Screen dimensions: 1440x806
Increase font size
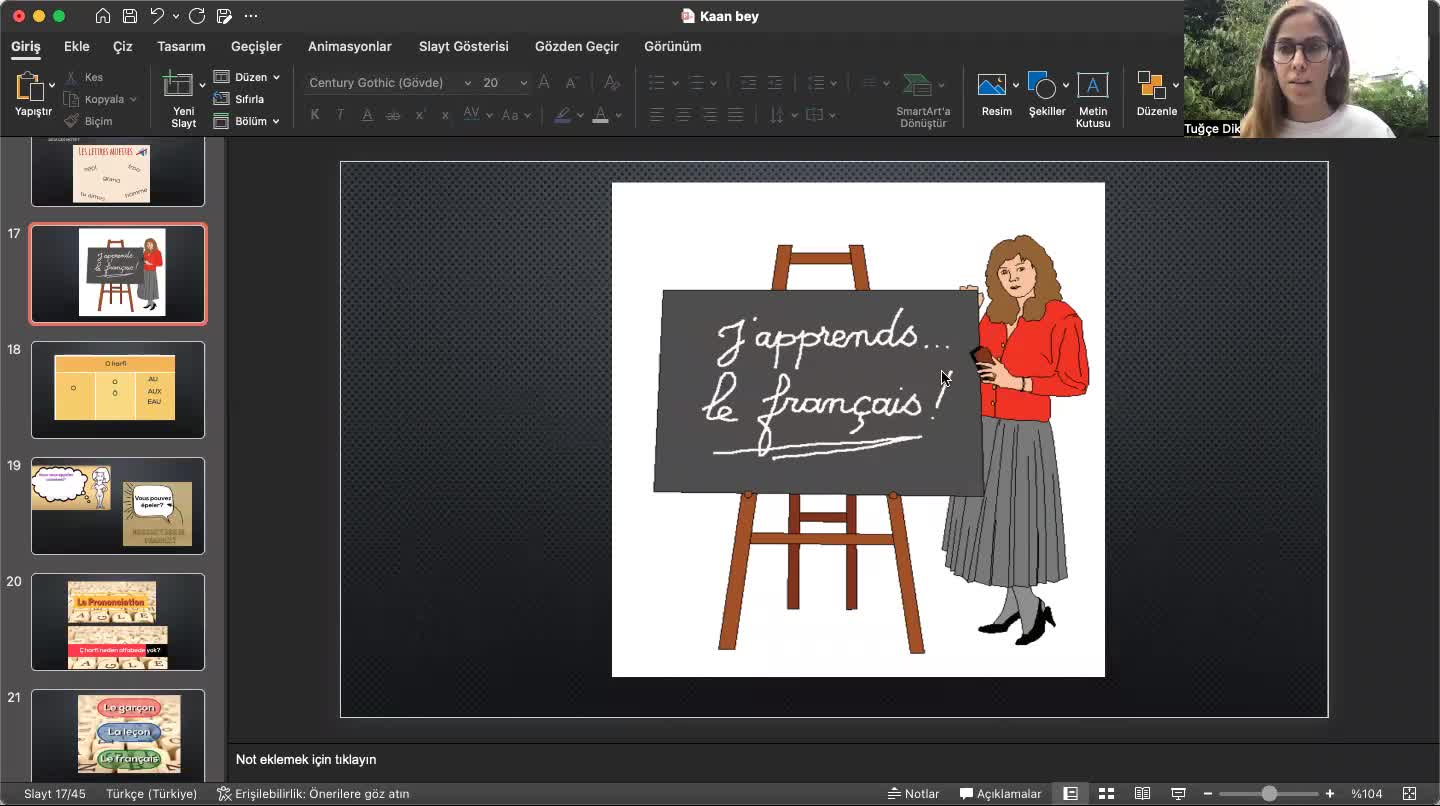pyautogui.click(x=544, y=83)
